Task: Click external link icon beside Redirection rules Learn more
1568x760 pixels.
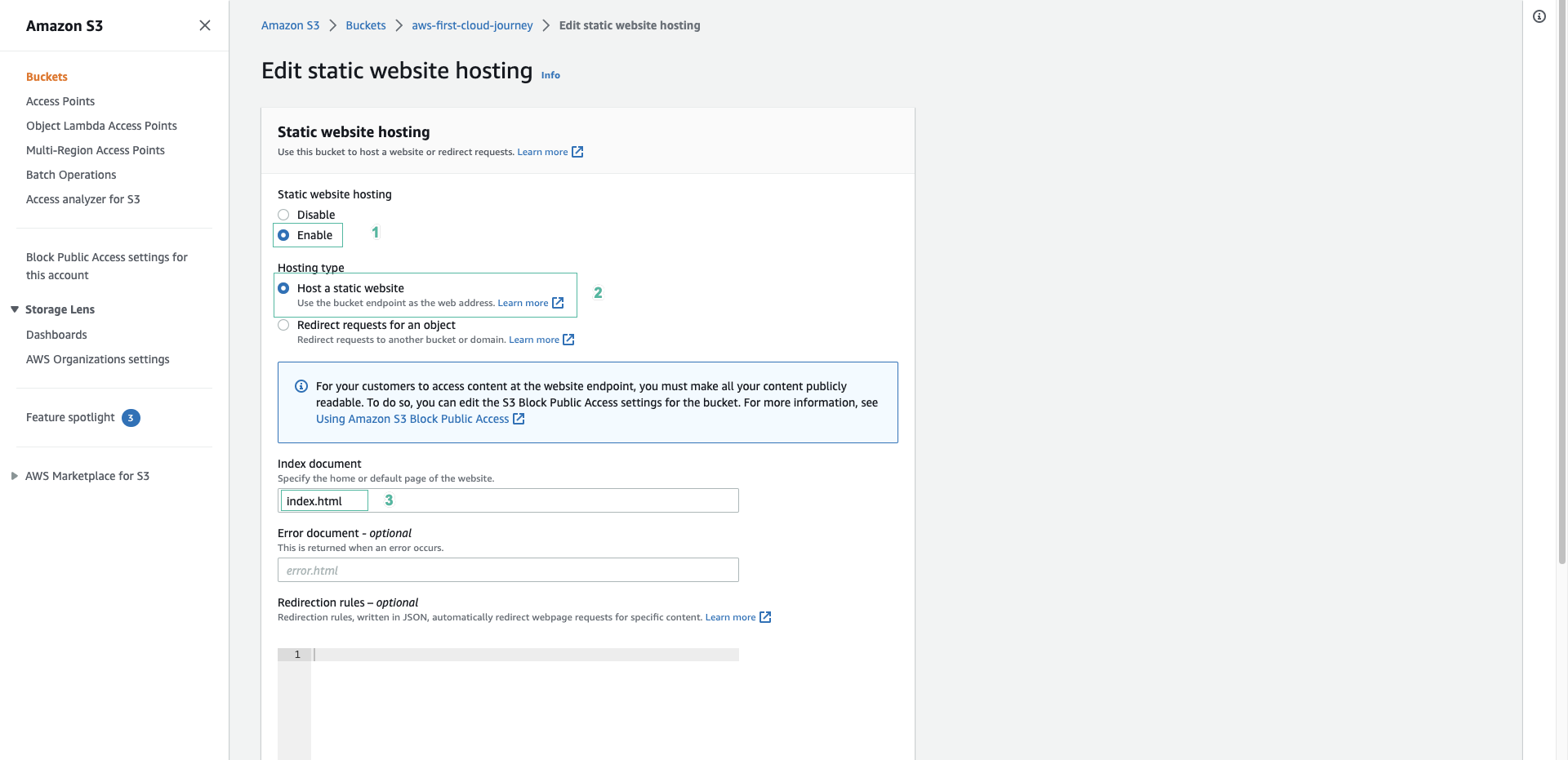Action: [x=765, y=617]
